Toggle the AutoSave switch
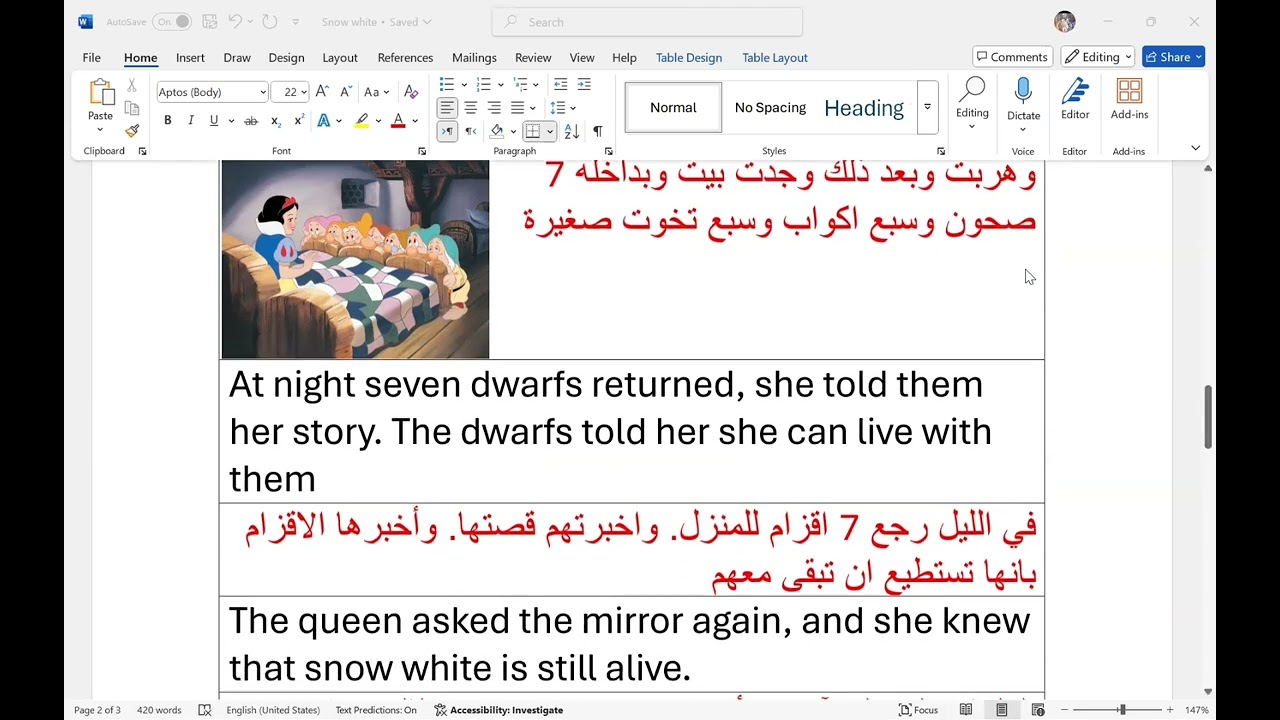 pos(172,21)
